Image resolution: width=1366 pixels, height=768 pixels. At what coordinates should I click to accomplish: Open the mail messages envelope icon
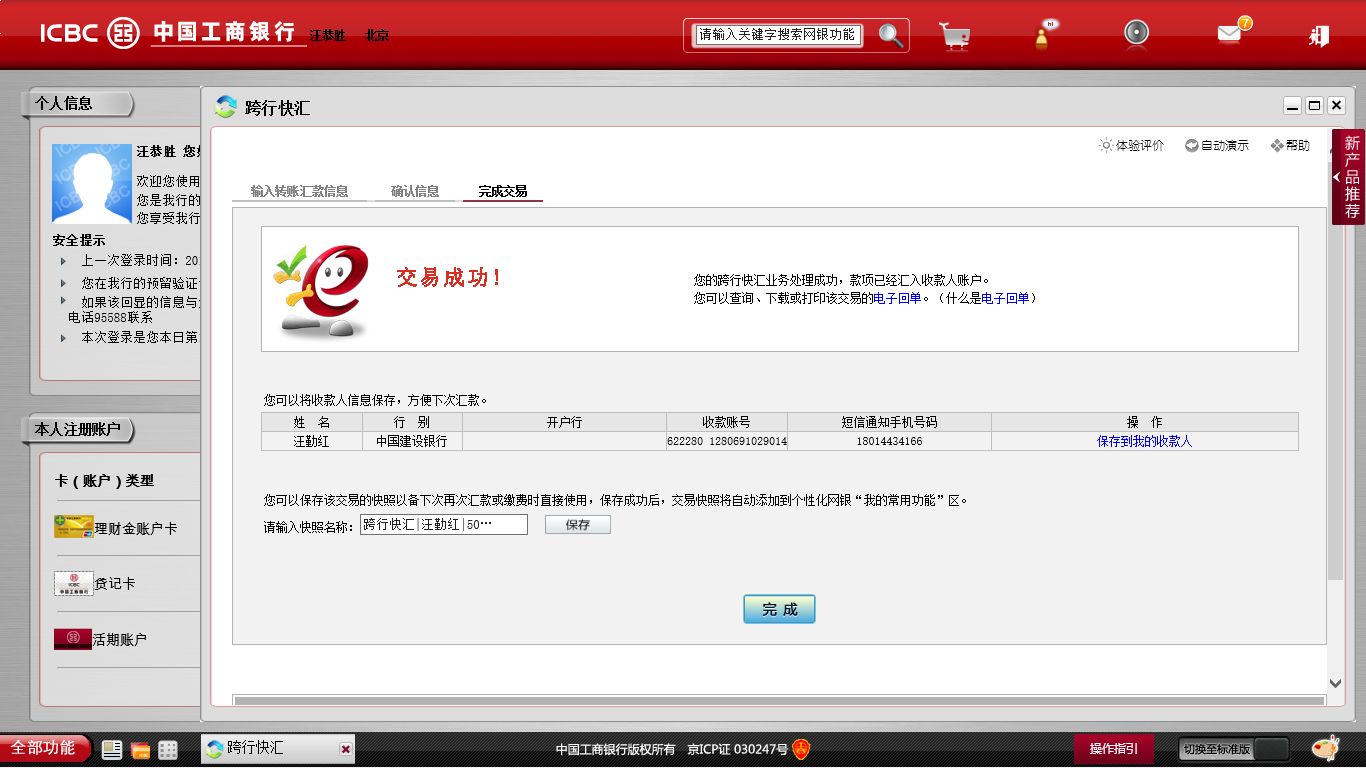[1230, 33]
